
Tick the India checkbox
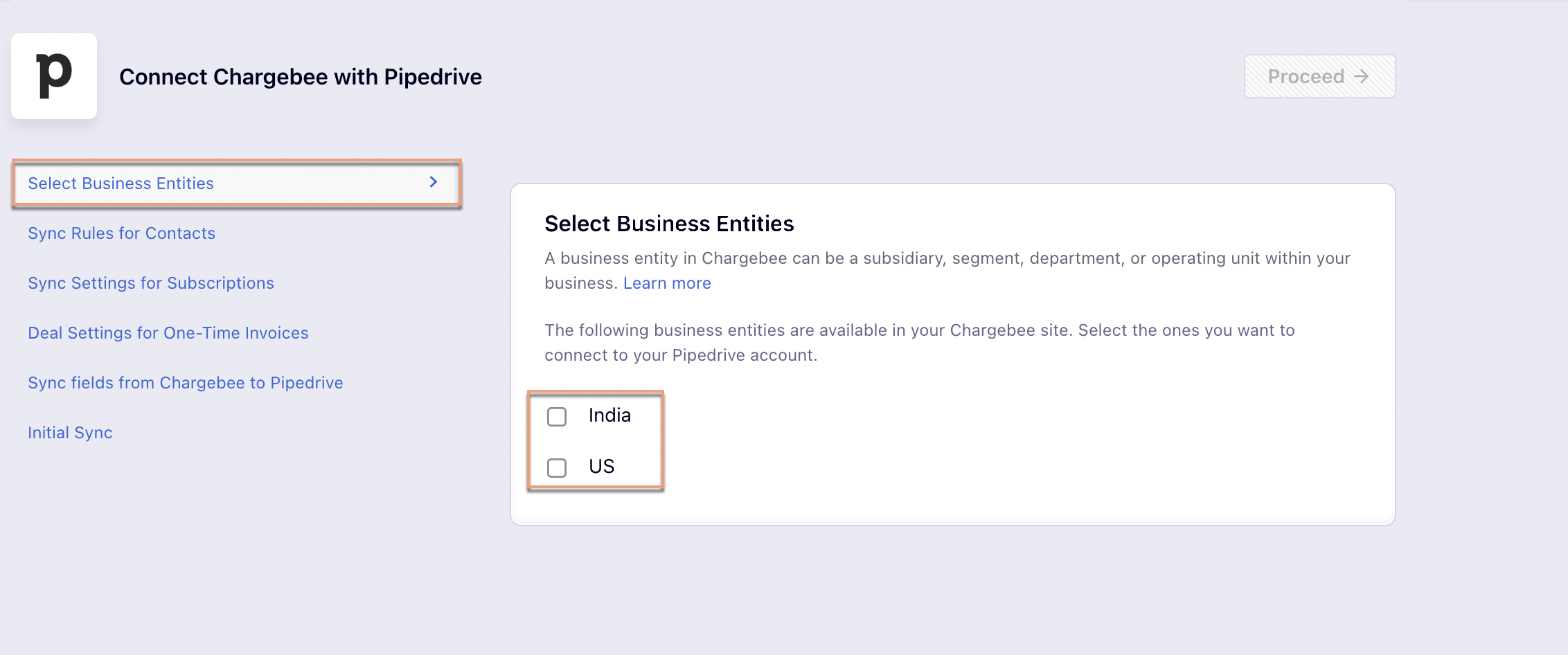557,417
